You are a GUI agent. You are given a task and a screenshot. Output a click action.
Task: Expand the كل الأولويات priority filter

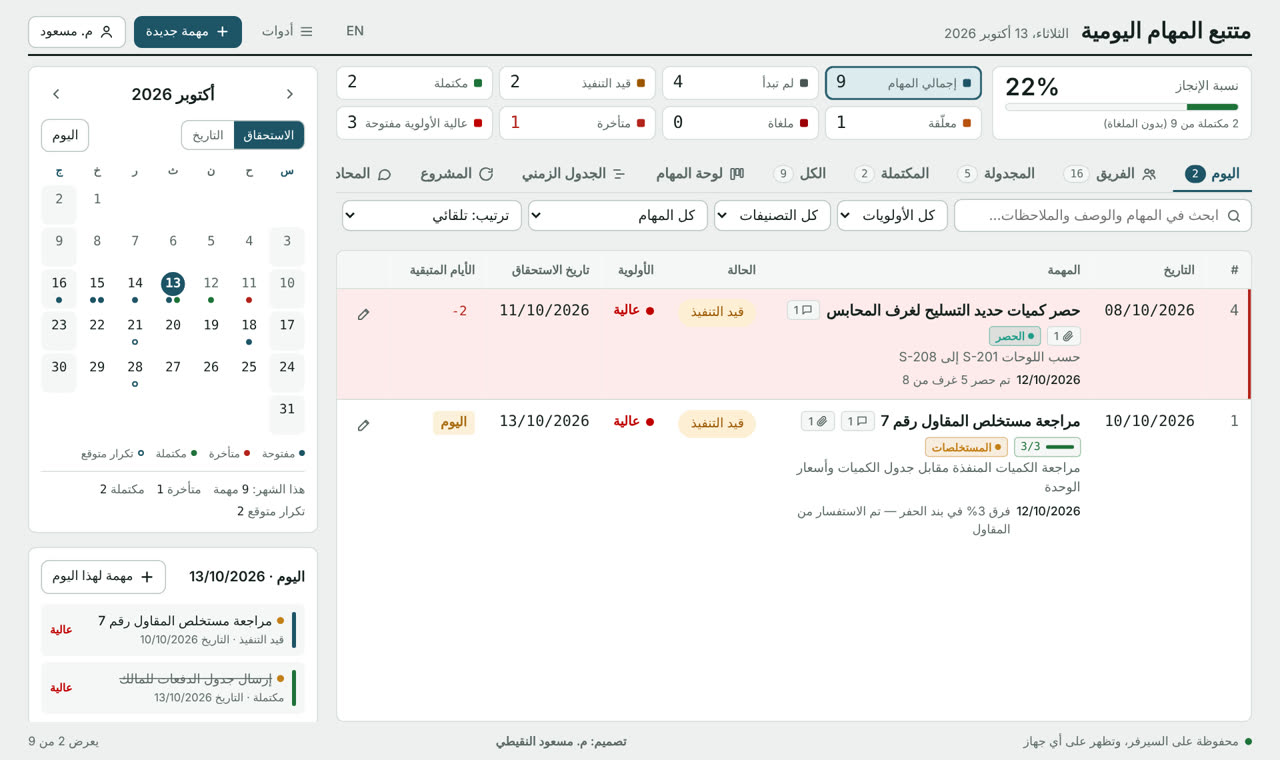[x=892, y=215]
